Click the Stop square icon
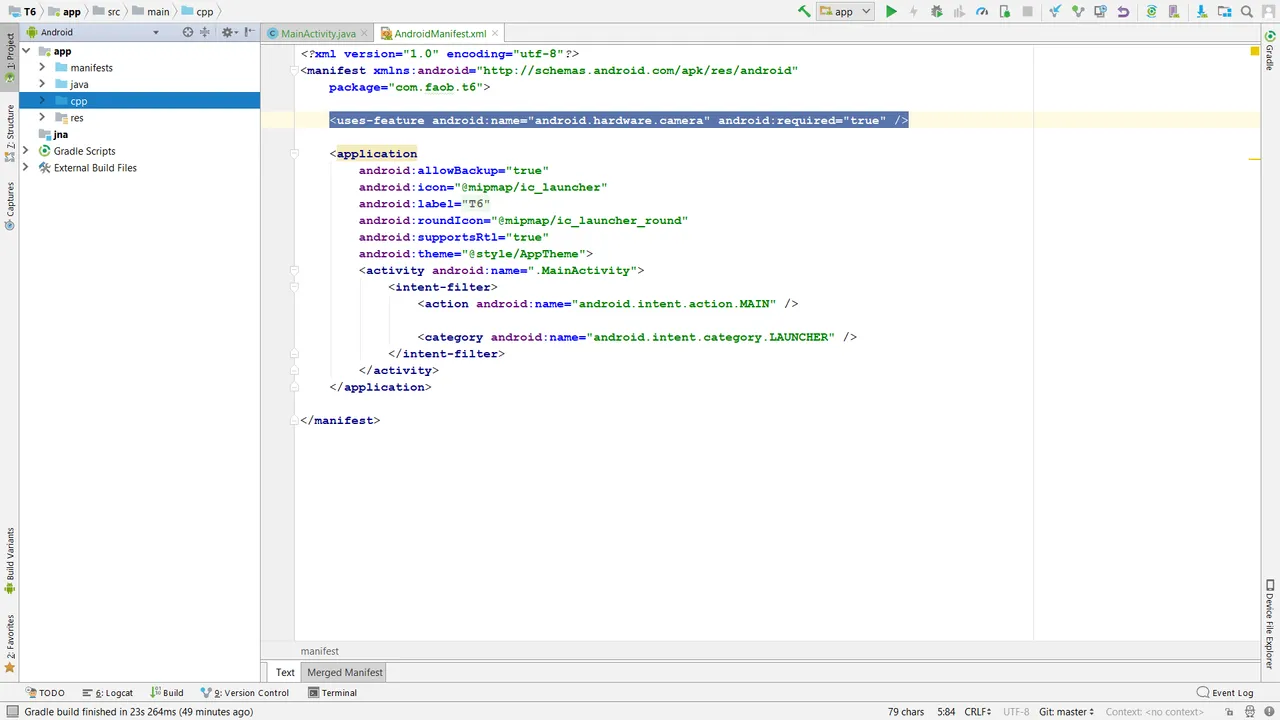The height and width of the screenshot is (720, 1280). 1027,12
